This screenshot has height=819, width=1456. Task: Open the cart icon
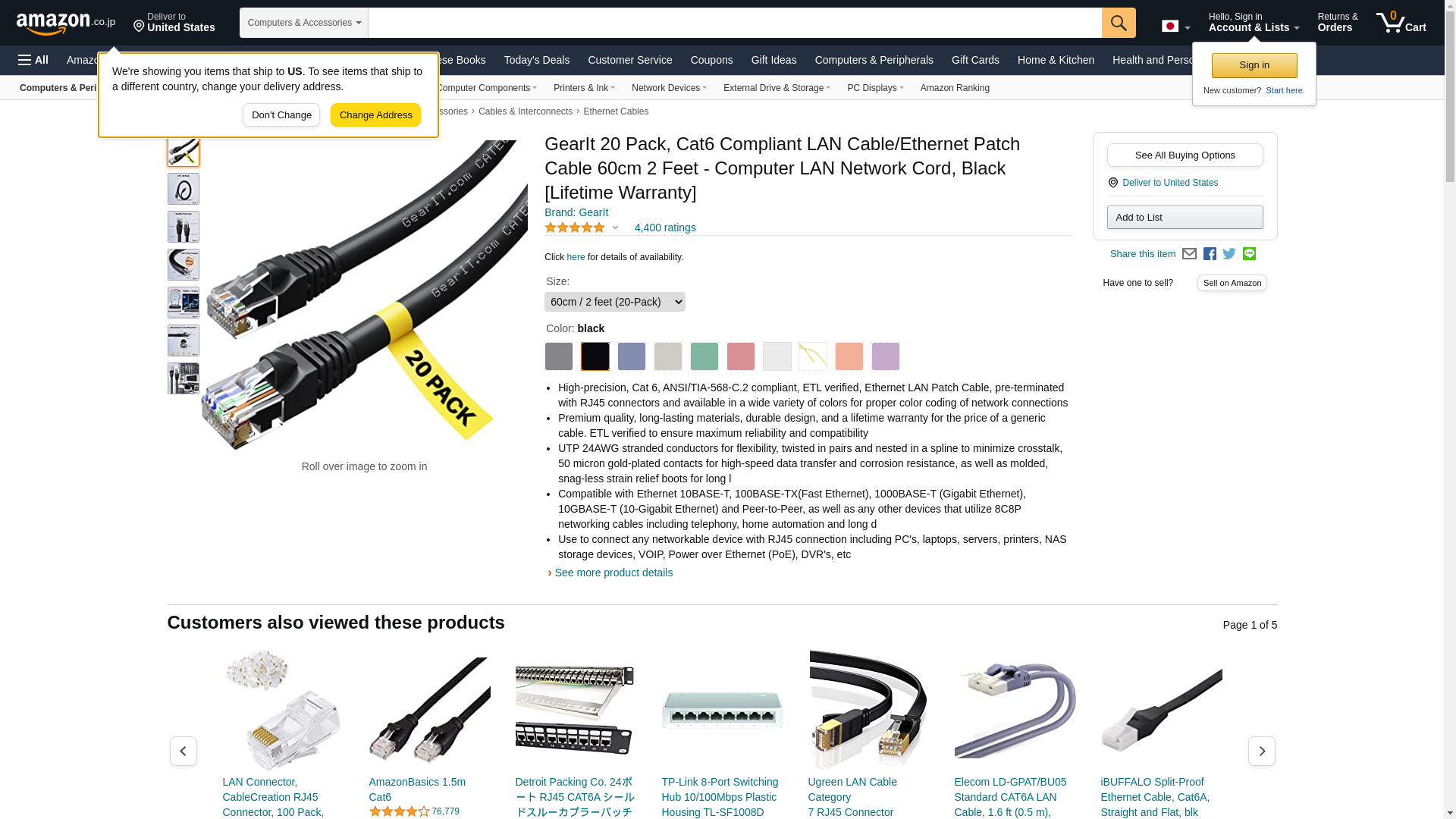coord(1401,23)
